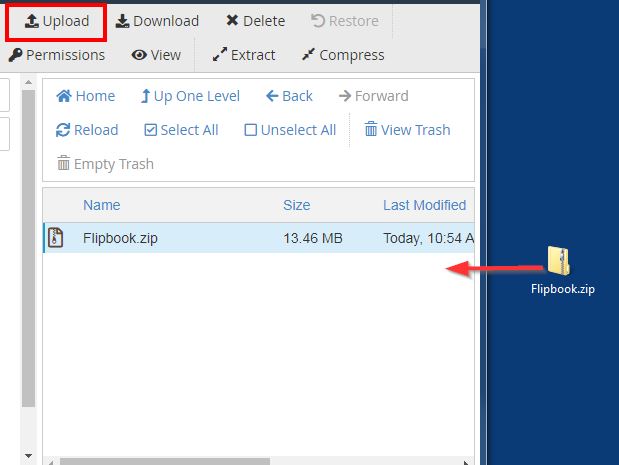Screen dimensions: 619x465
Task: Sort files by Size column
Action: 296,205
